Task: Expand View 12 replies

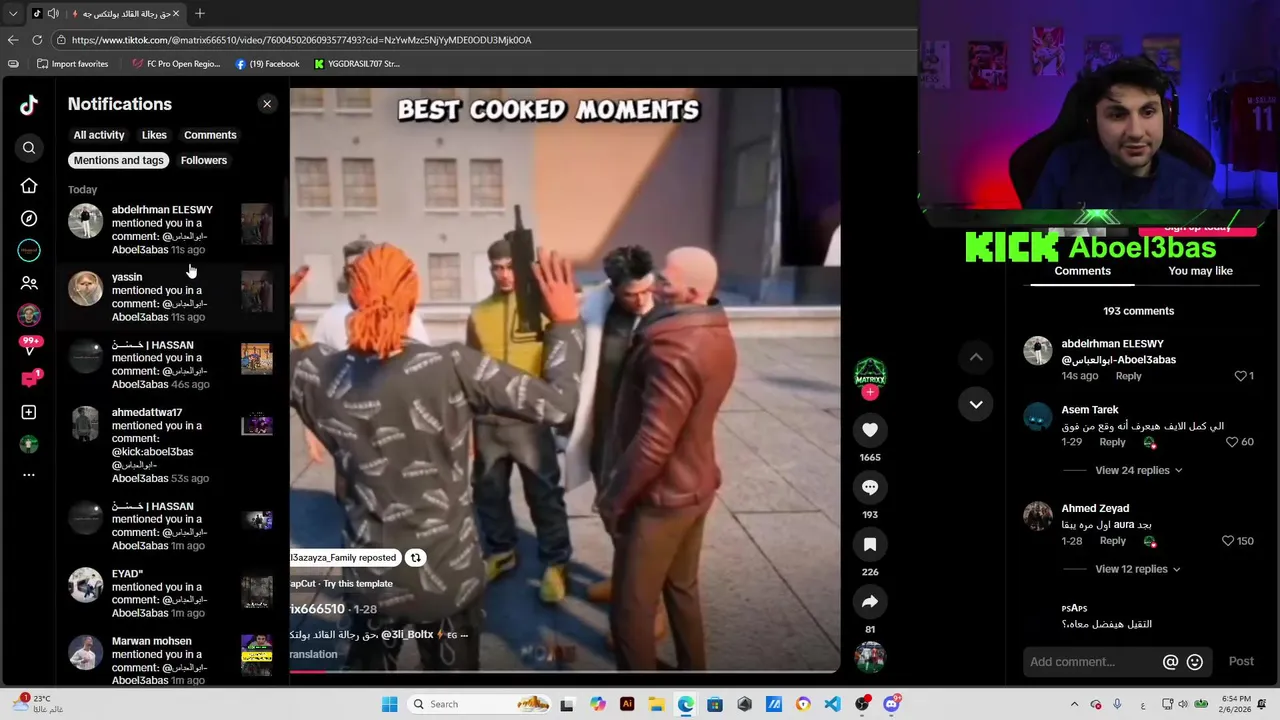Action: 1139,569
